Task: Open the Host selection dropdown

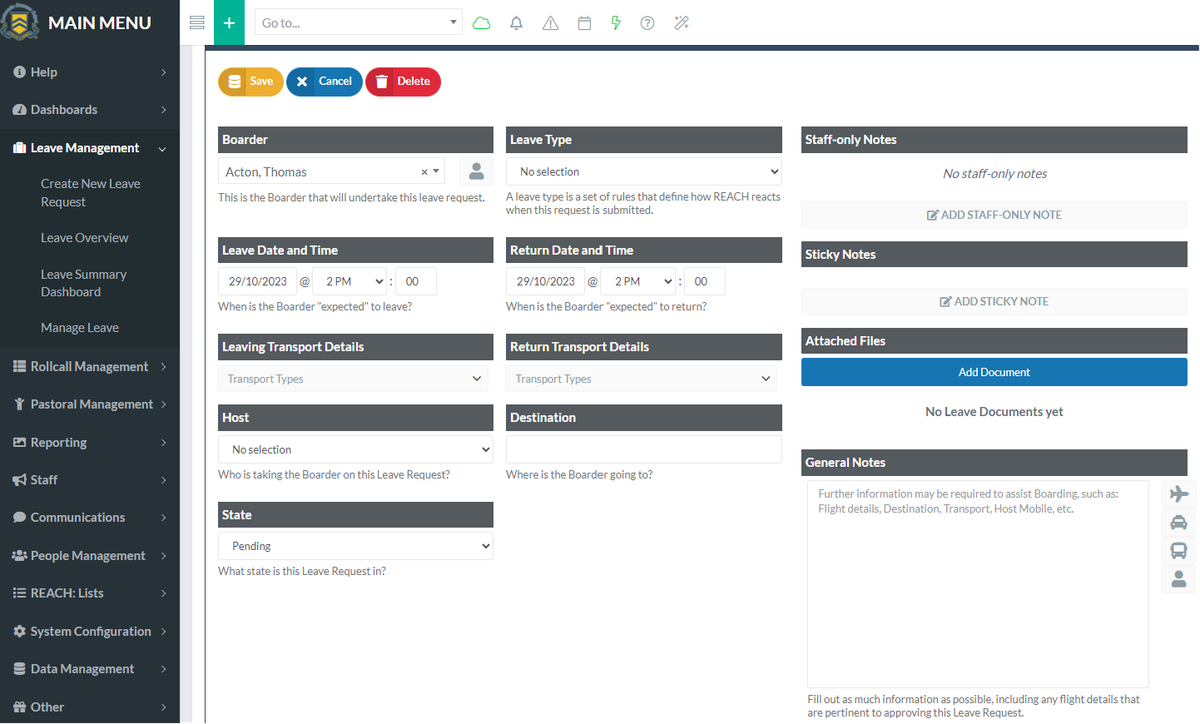Action: pos(355,450)
